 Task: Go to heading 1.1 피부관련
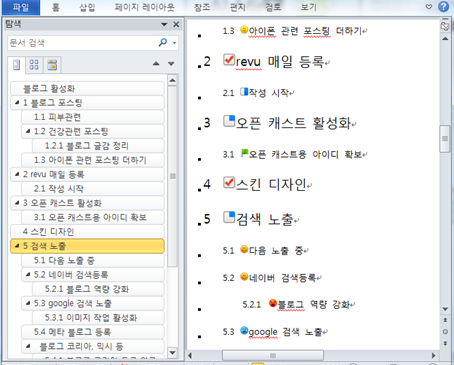coord(93,117)
